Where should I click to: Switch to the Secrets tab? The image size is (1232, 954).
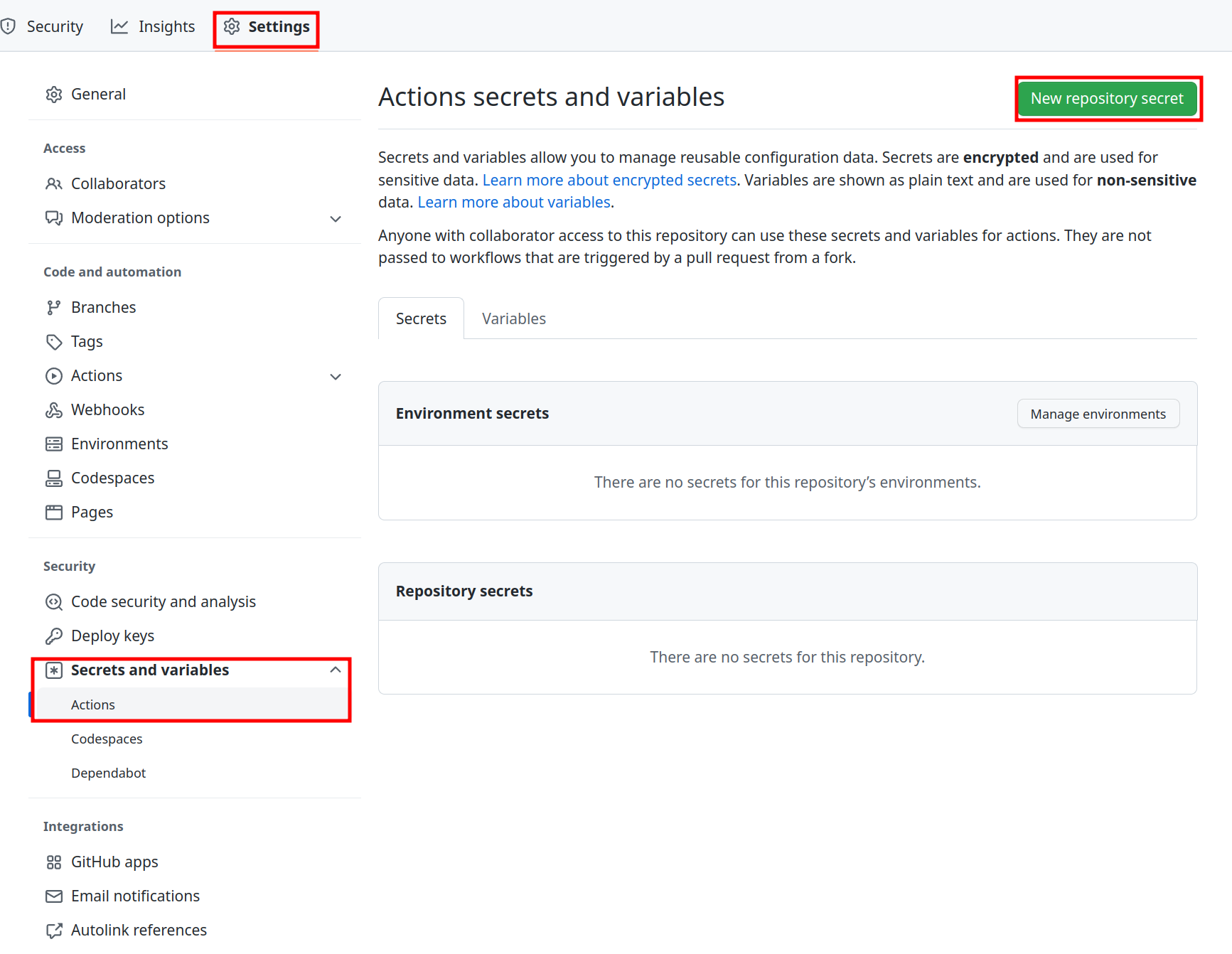tap(421, 318)
